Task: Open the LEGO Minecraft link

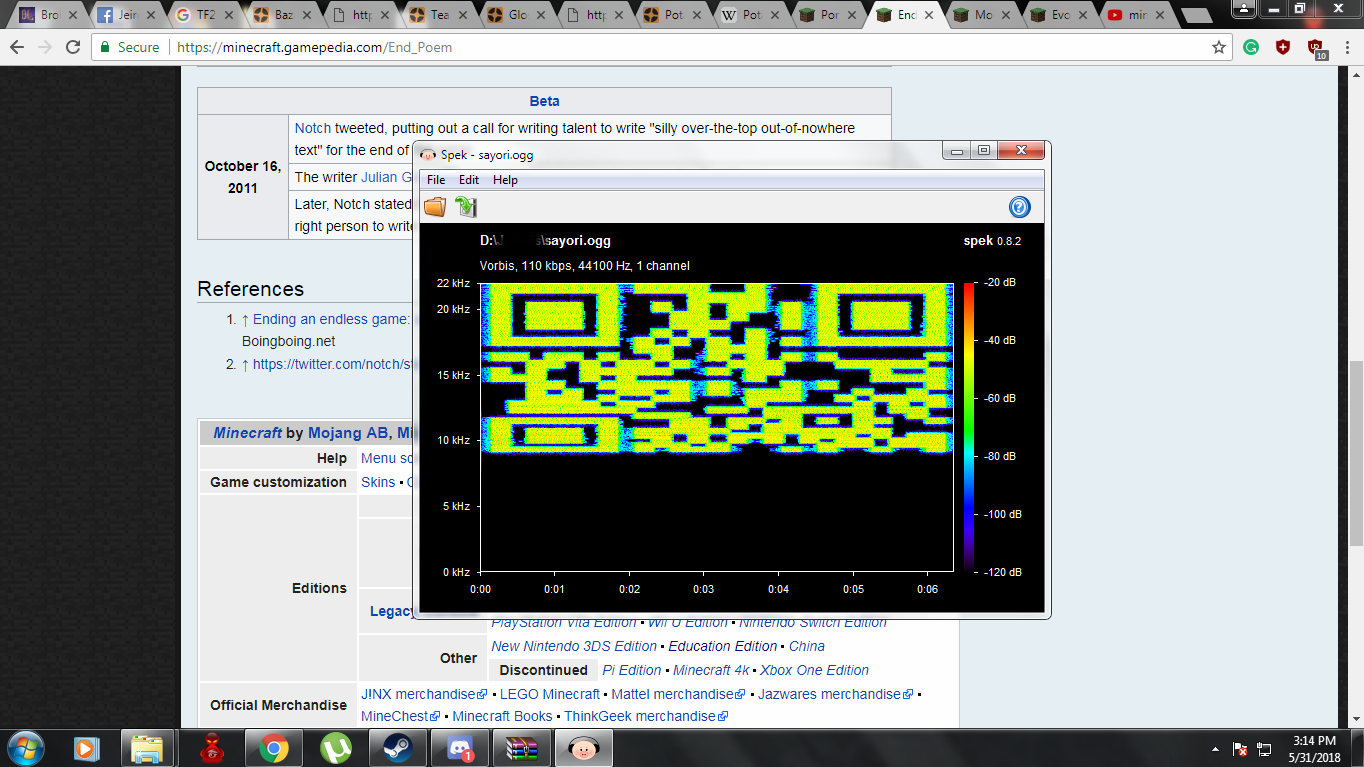Action: pyautogui.click(x=550, y=694)
